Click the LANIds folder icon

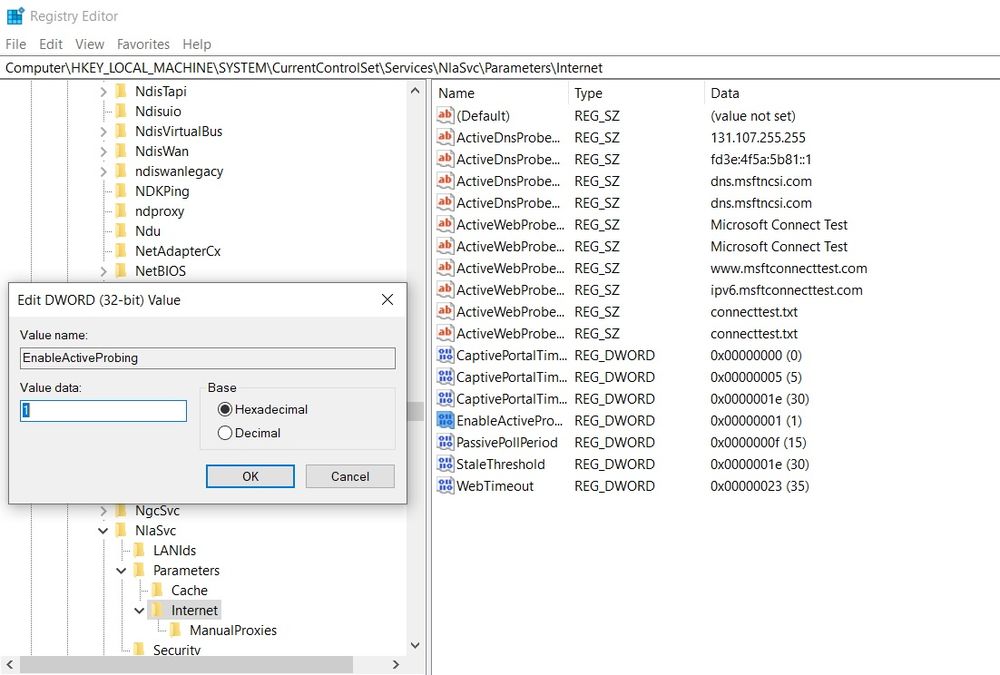(139, 550)
